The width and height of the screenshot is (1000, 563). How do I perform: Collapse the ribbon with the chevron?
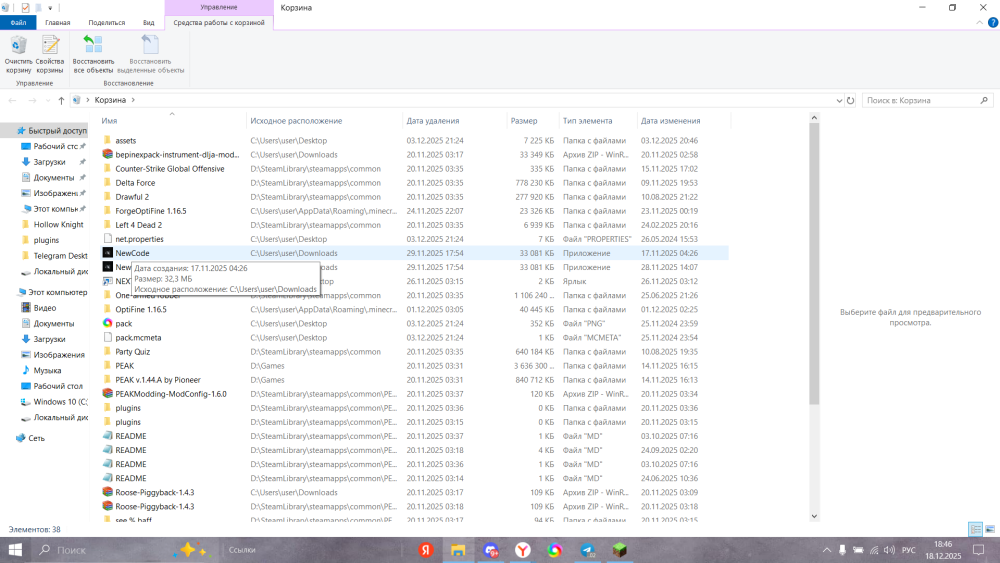click(980, 22)
